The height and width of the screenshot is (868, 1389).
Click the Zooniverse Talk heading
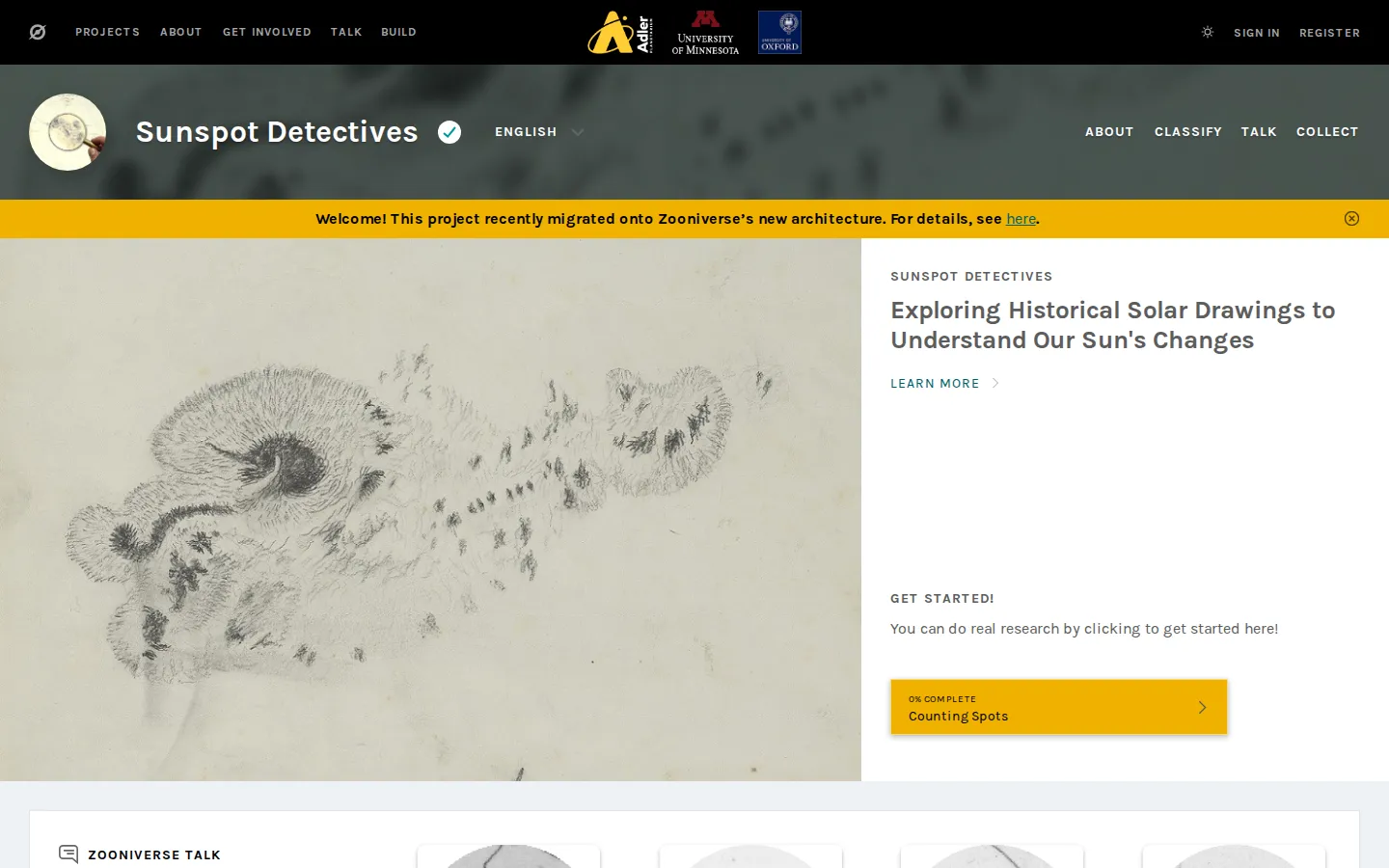point(154,854)
